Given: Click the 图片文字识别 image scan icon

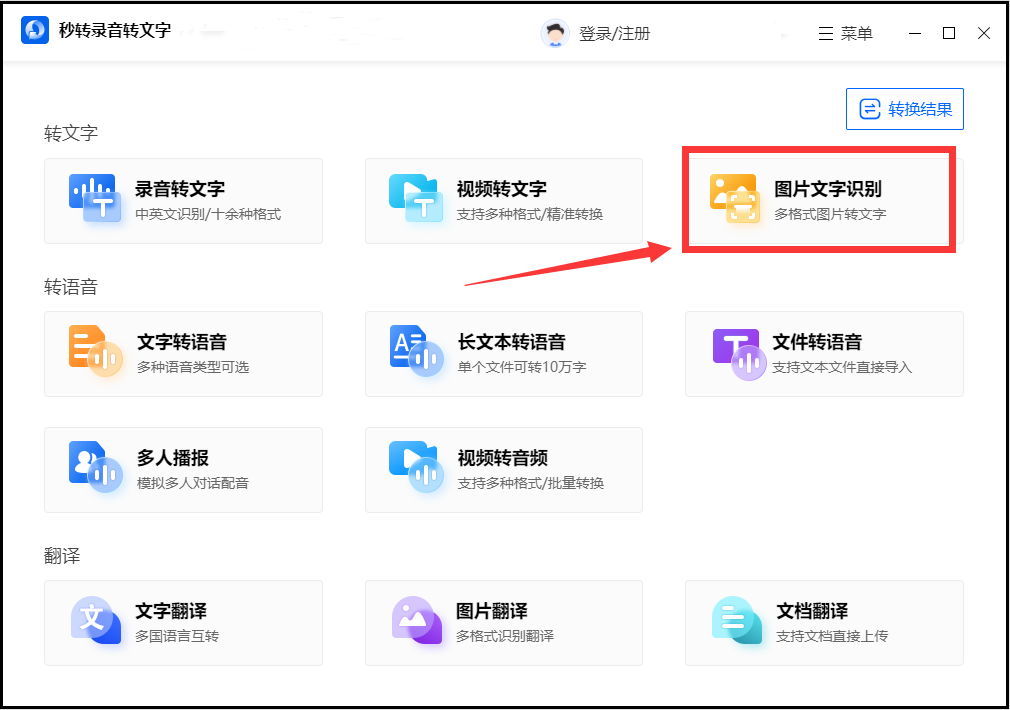Looking at the screenshot, I should coord(735,198).
